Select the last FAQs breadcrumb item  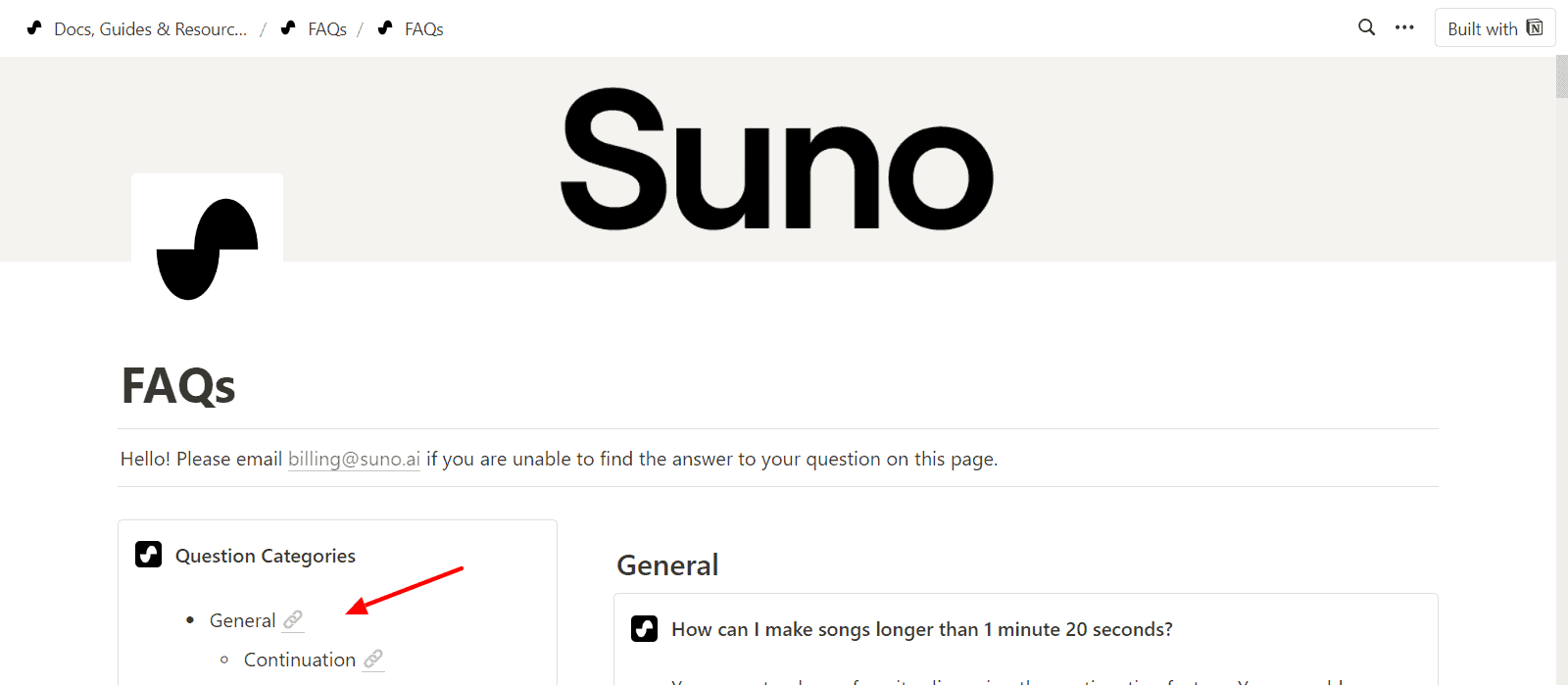[423, 29]
